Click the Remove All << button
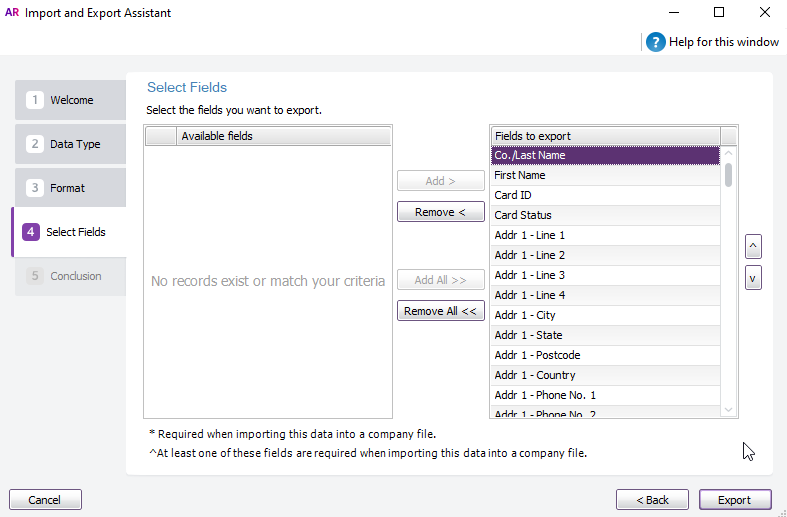 click(x=440, y=311)
